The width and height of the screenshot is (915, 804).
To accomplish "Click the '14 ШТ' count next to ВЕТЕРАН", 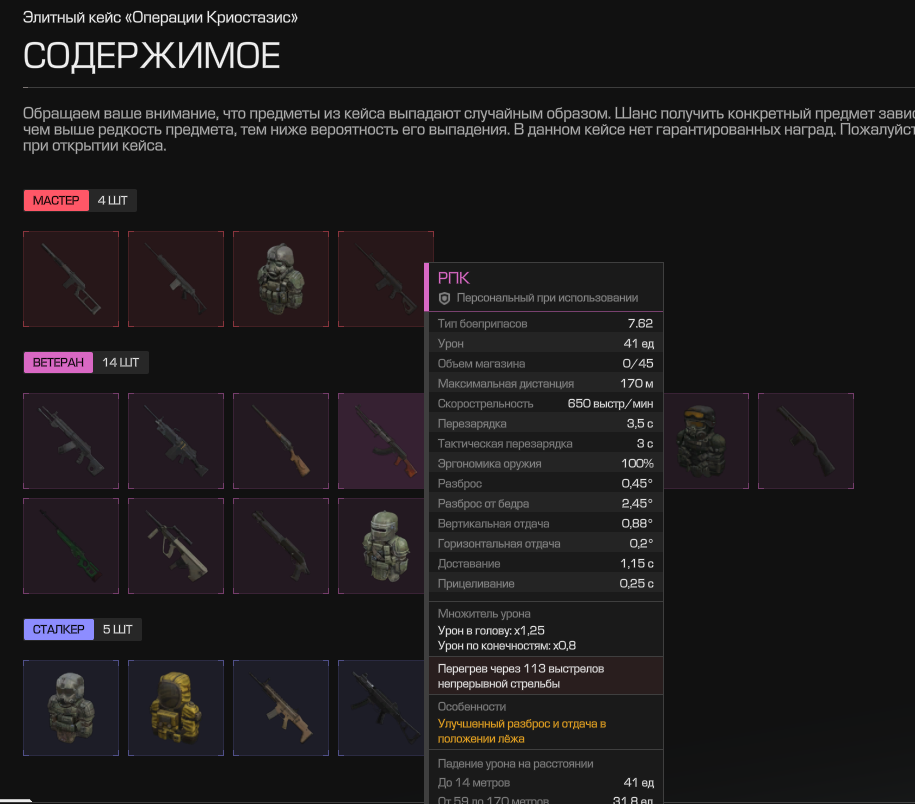I will point(121,363).
